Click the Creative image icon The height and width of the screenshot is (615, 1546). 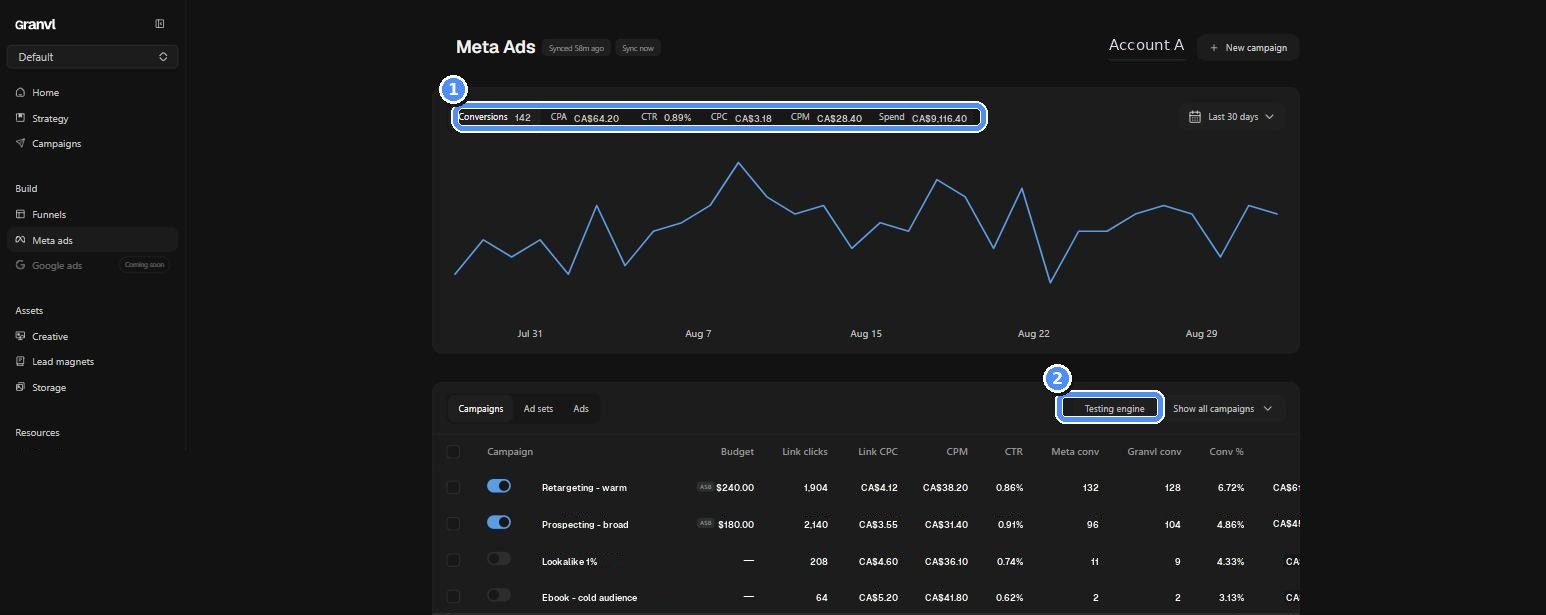coord(20,336)
